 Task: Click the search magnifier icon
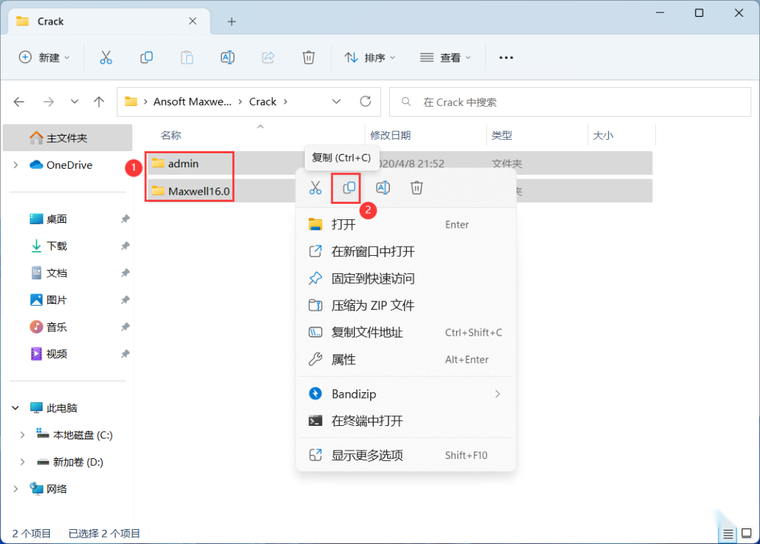click(x=406, y=102)
